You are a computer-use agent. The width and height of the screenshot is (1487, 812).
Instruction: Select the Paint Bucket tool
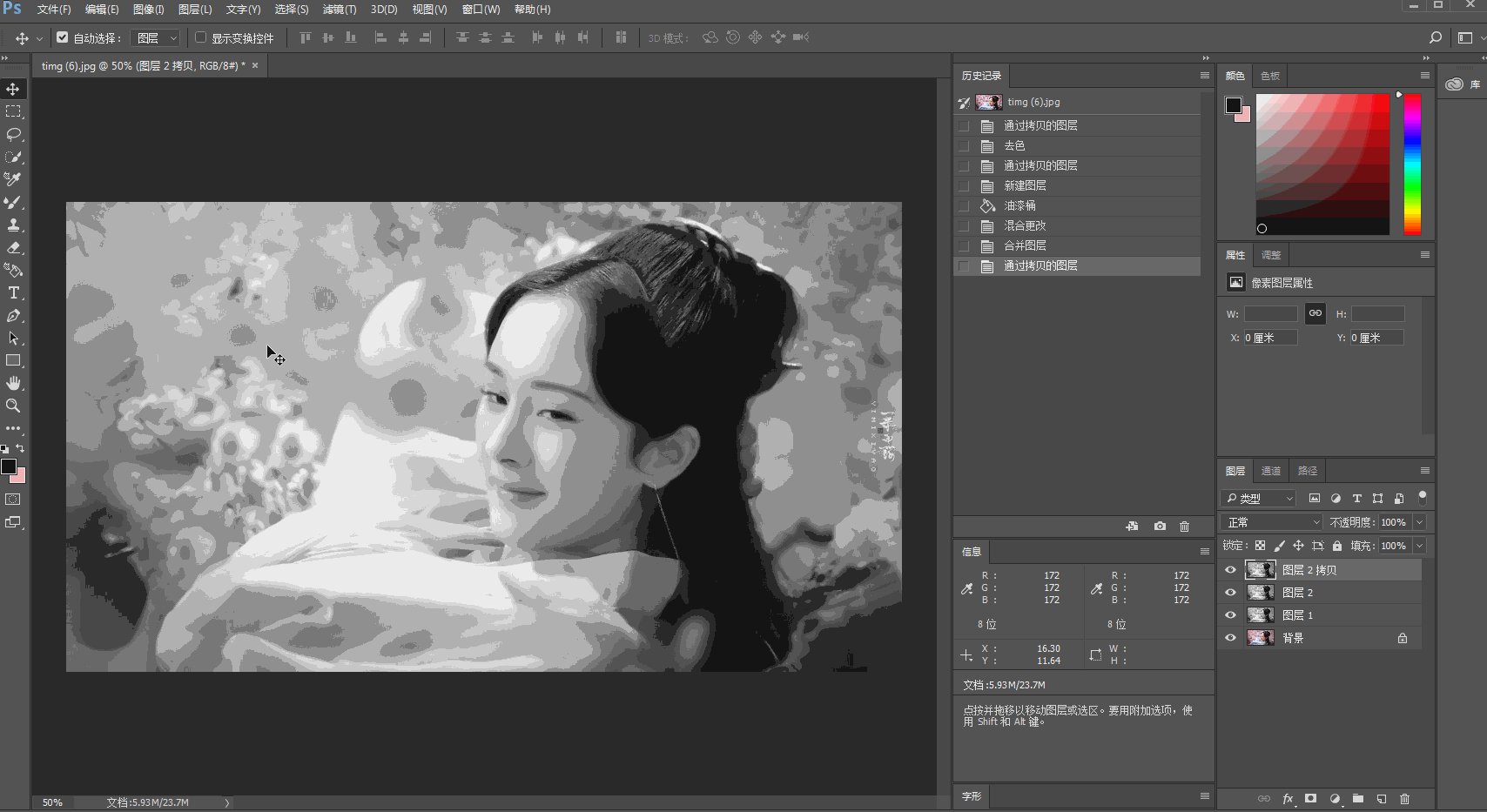[13, 270]
